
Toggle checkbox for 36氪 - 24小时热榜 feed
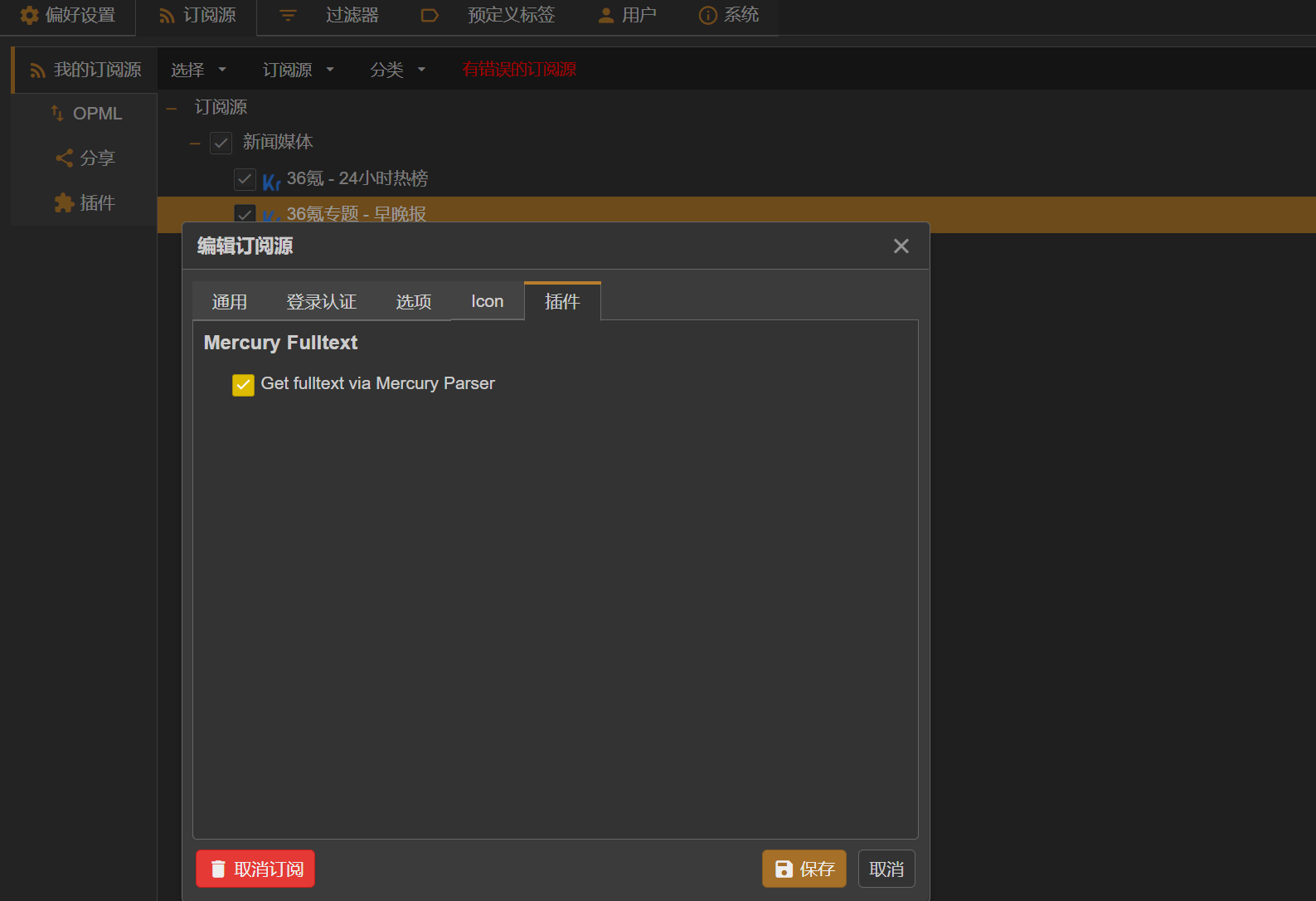[x=245, y=179]
